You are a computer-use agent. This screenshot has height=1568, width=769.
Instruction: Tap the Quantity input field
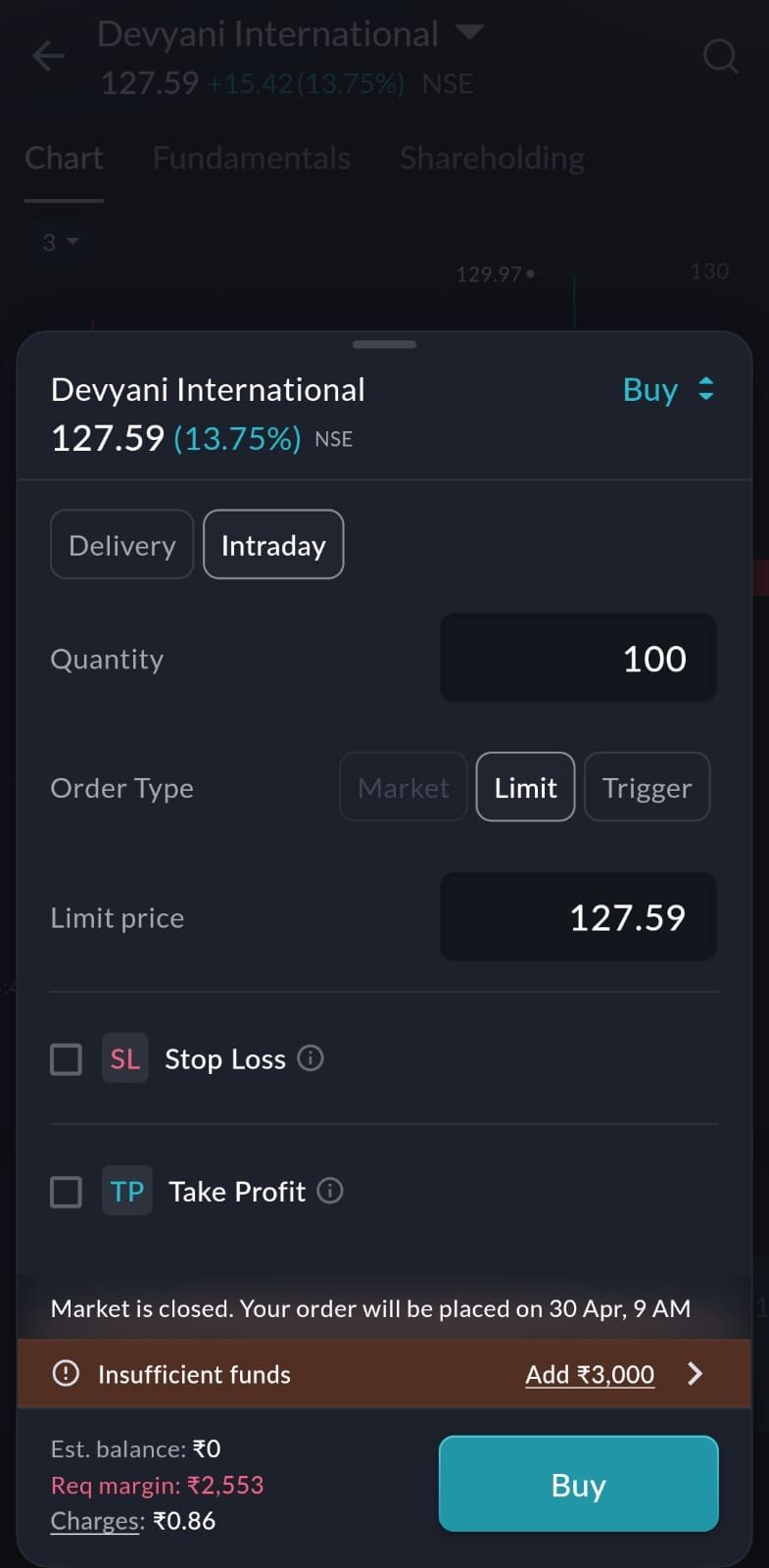[578, 659]
